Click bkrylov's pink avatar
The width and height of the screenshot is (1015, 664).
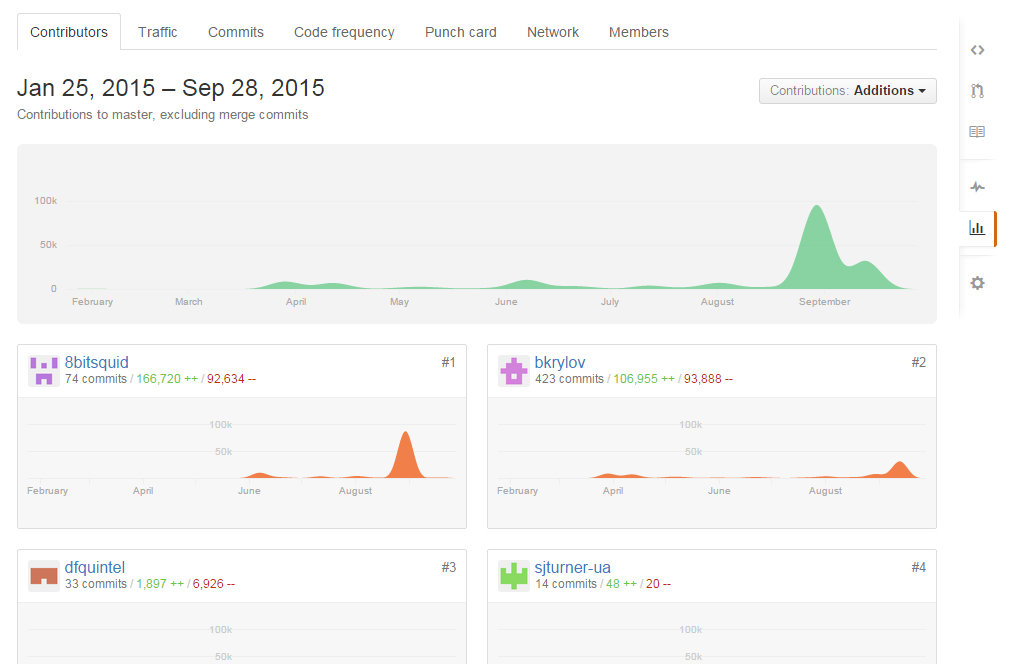[514, 371]
